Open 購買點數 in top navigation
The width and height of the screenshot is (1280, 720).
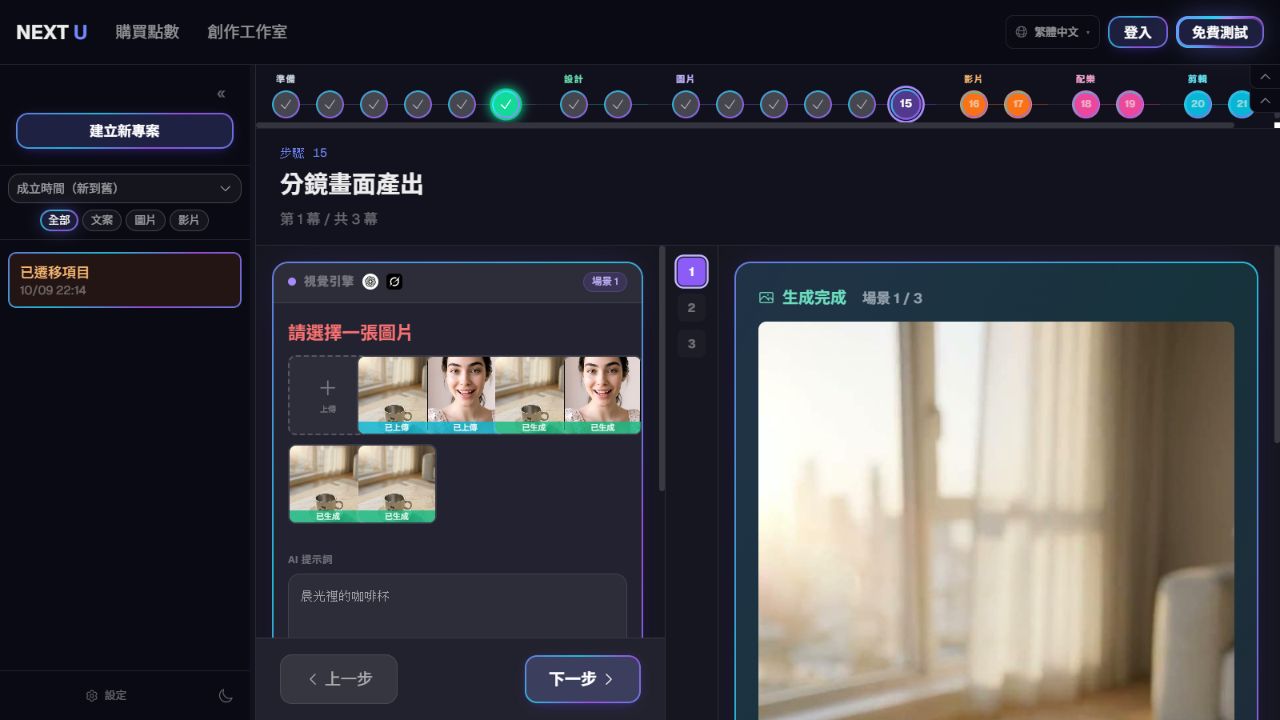(147, 32)
